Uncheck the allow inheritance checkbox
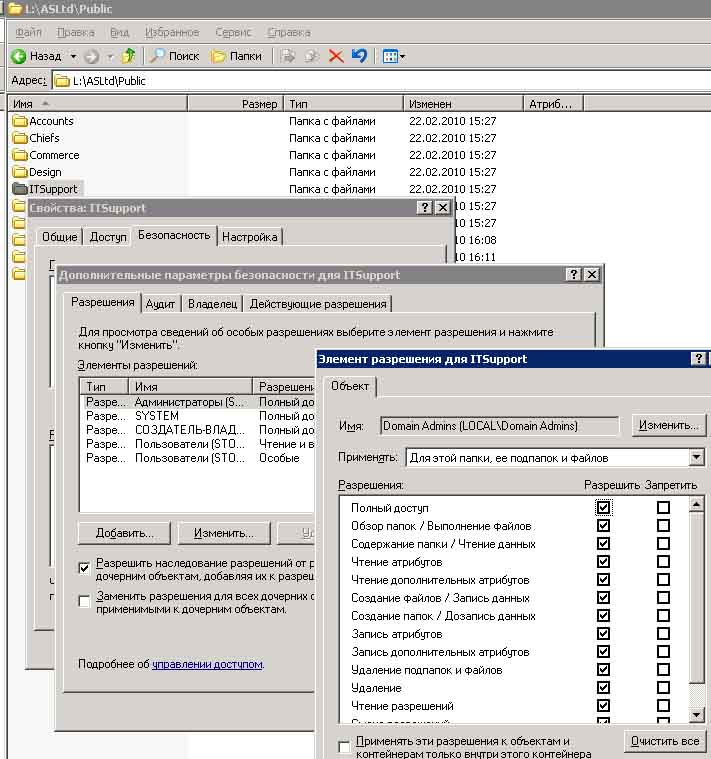The width and height of the screenshot is (711, 759). (x=85, y=567)
